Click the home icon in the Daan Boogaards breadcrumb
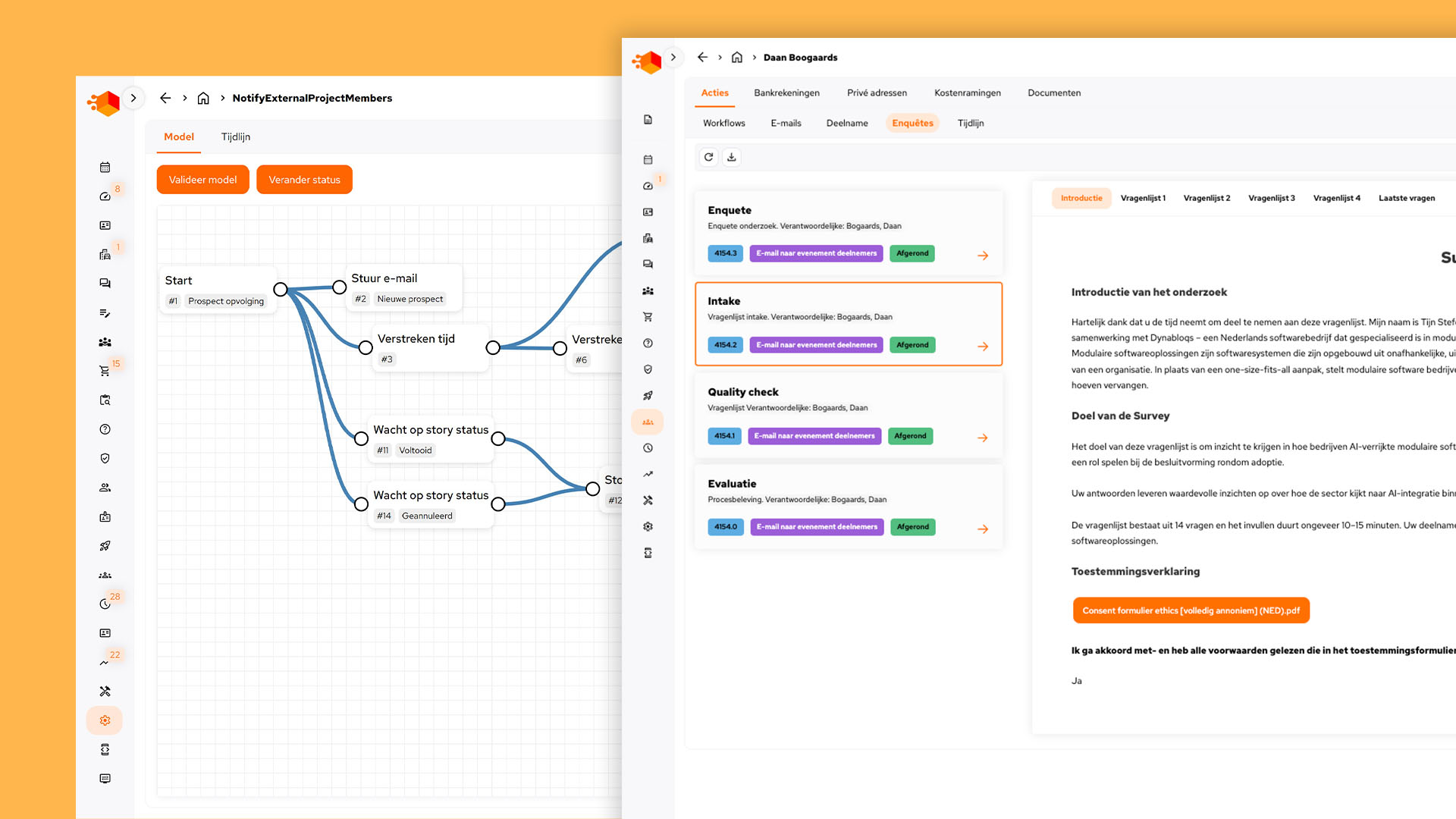1456x819 pixels. (x=736, y=57)
